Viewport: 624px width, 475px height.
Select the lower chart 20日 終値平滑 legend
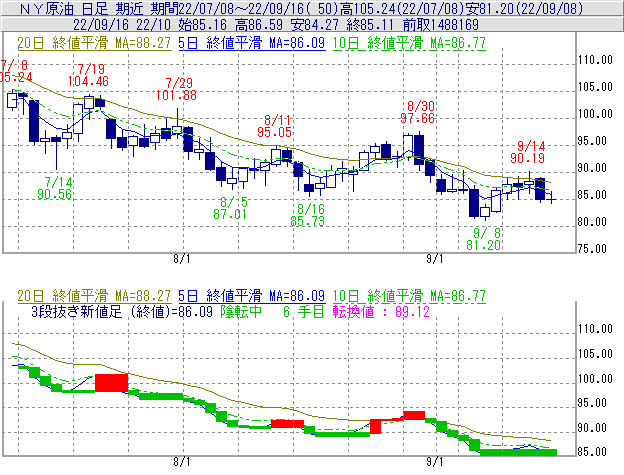coord(94,296)
